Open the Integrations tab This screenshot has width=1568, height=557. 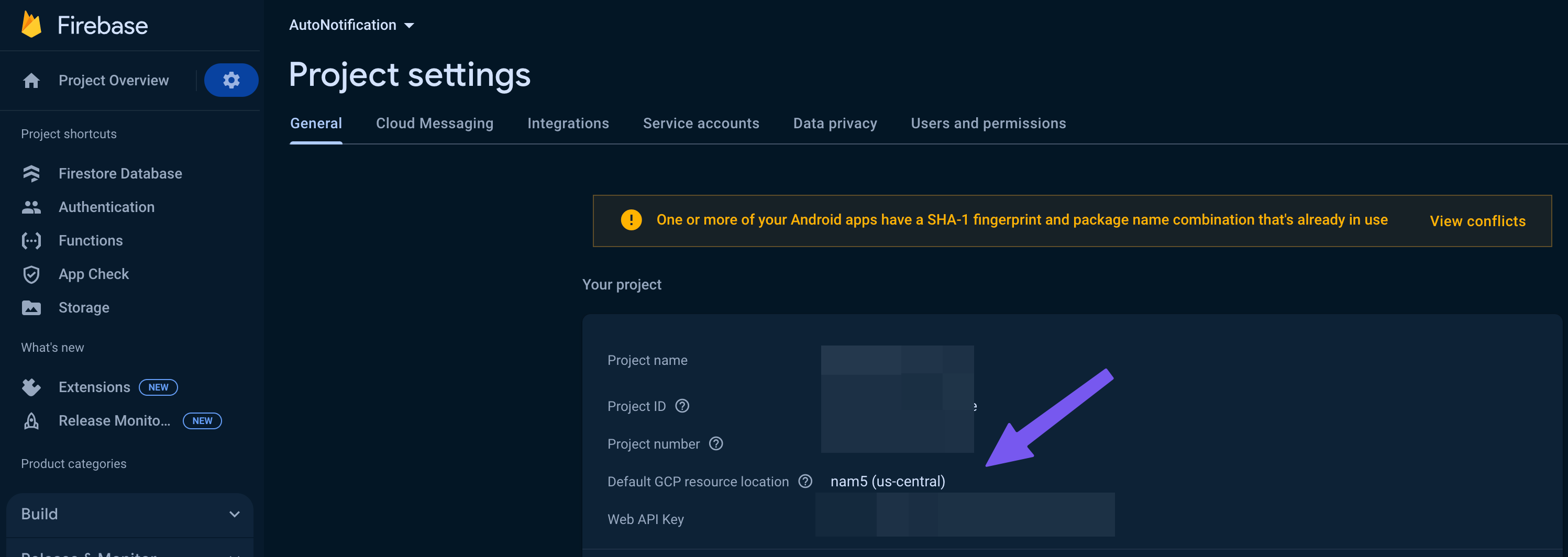pyautogui.click(x=568, y=123)
